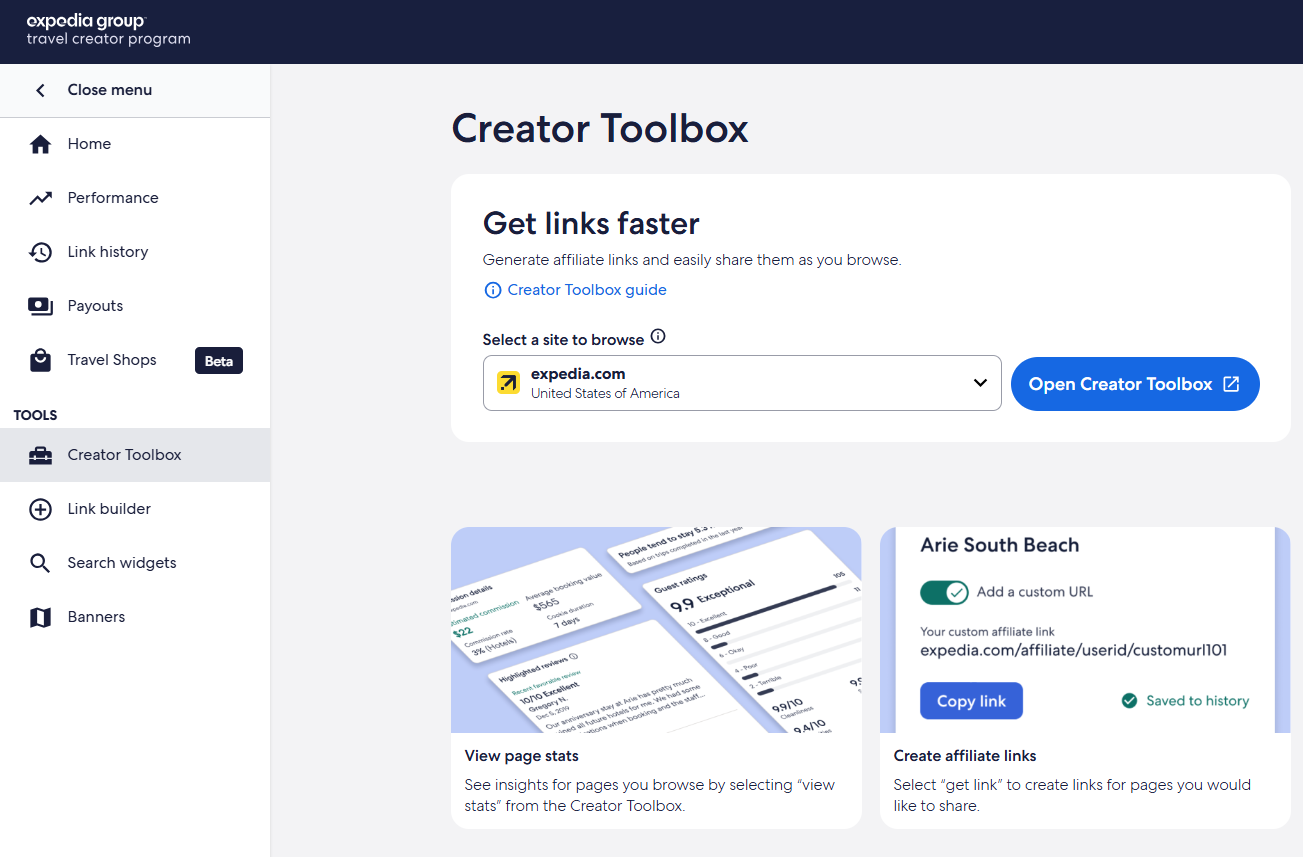Open the Creator Toolbox guide link
Screen dimensions: 1303x857
tap(586, 290)
